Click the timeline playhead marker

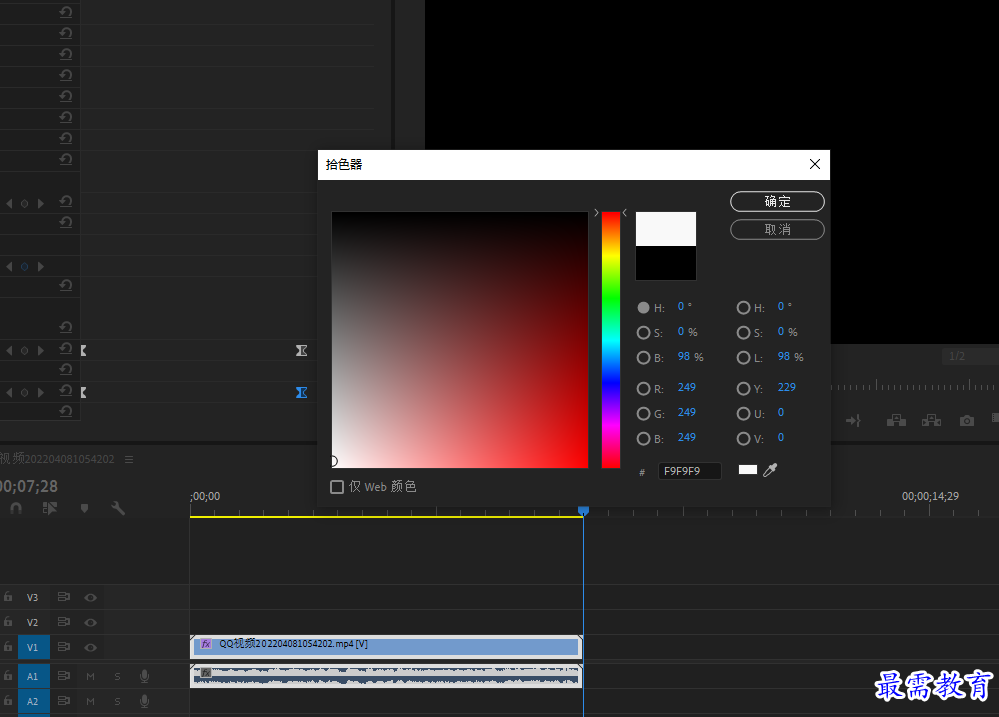tap(583, 511)
